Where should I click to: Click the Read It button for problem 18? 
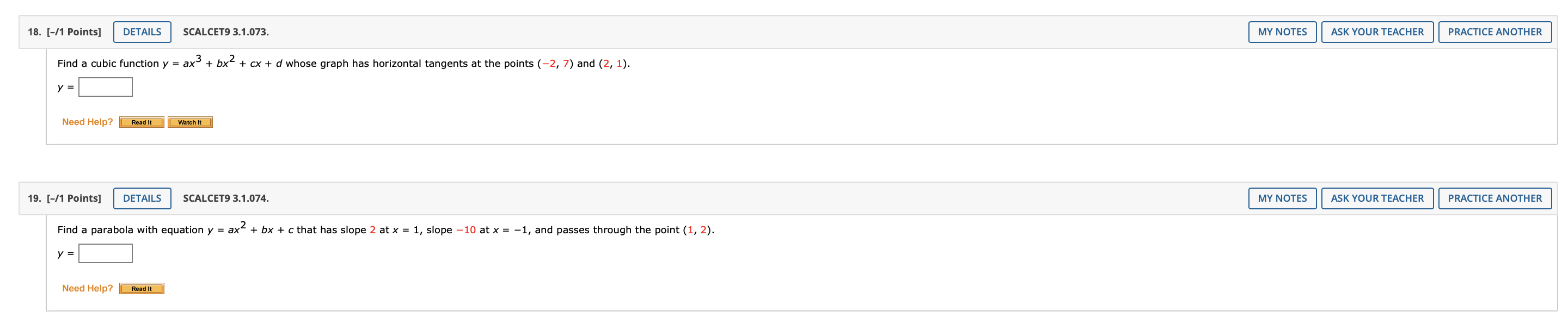(142, 122)
